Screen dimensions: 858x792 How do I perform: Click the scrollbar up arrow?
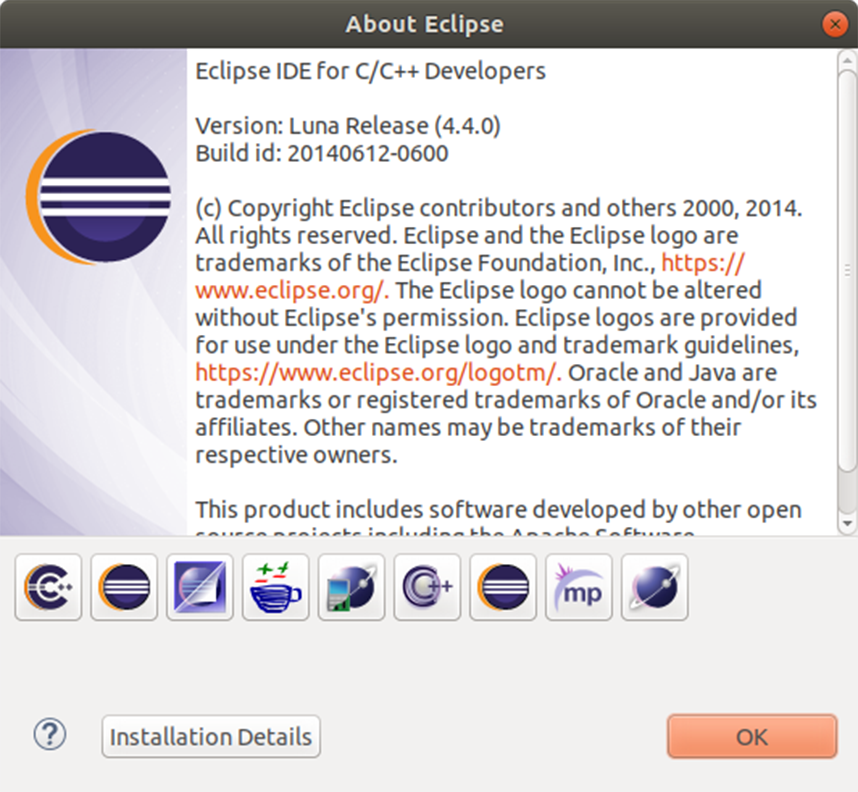coord(847,60)
